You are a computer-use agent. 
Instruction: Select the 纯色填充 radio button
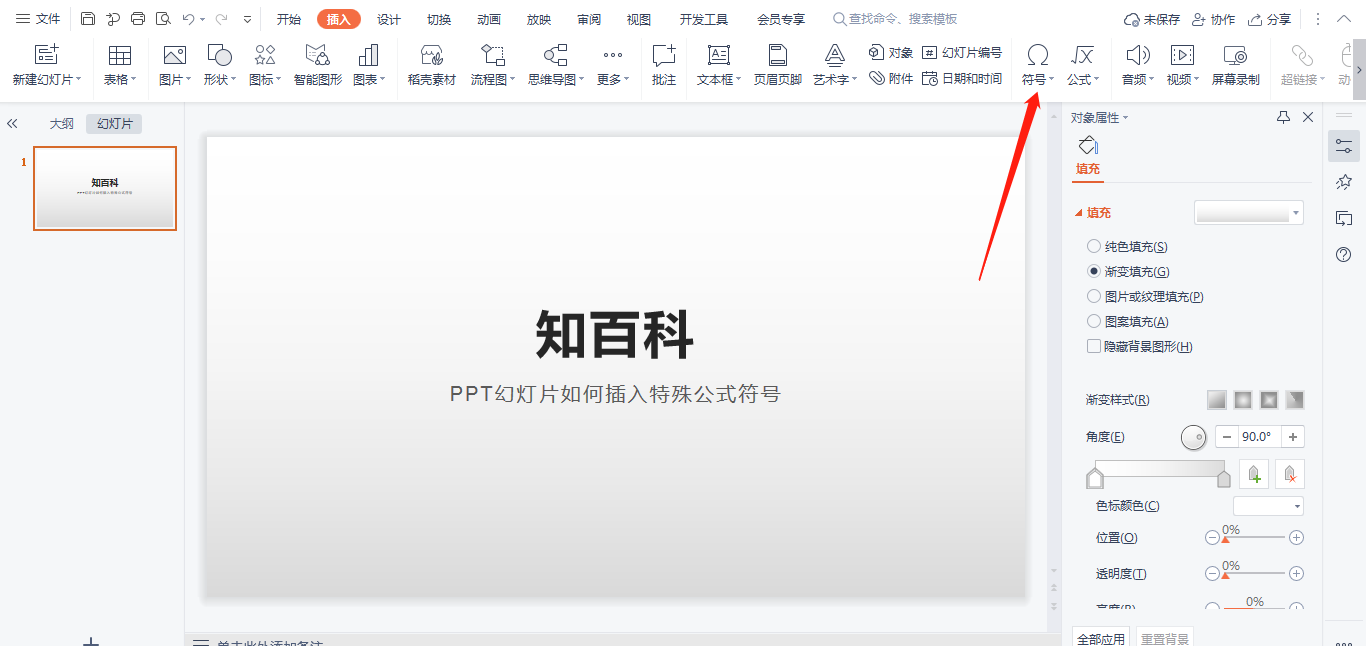click(x=1093, y=246)
